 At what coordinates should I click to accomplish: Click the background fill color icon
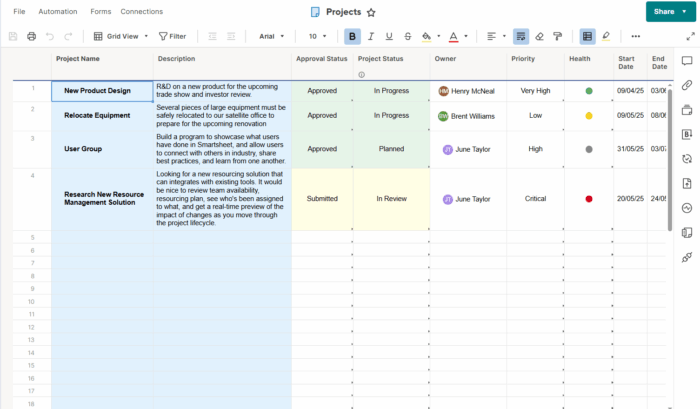(426, 37)
